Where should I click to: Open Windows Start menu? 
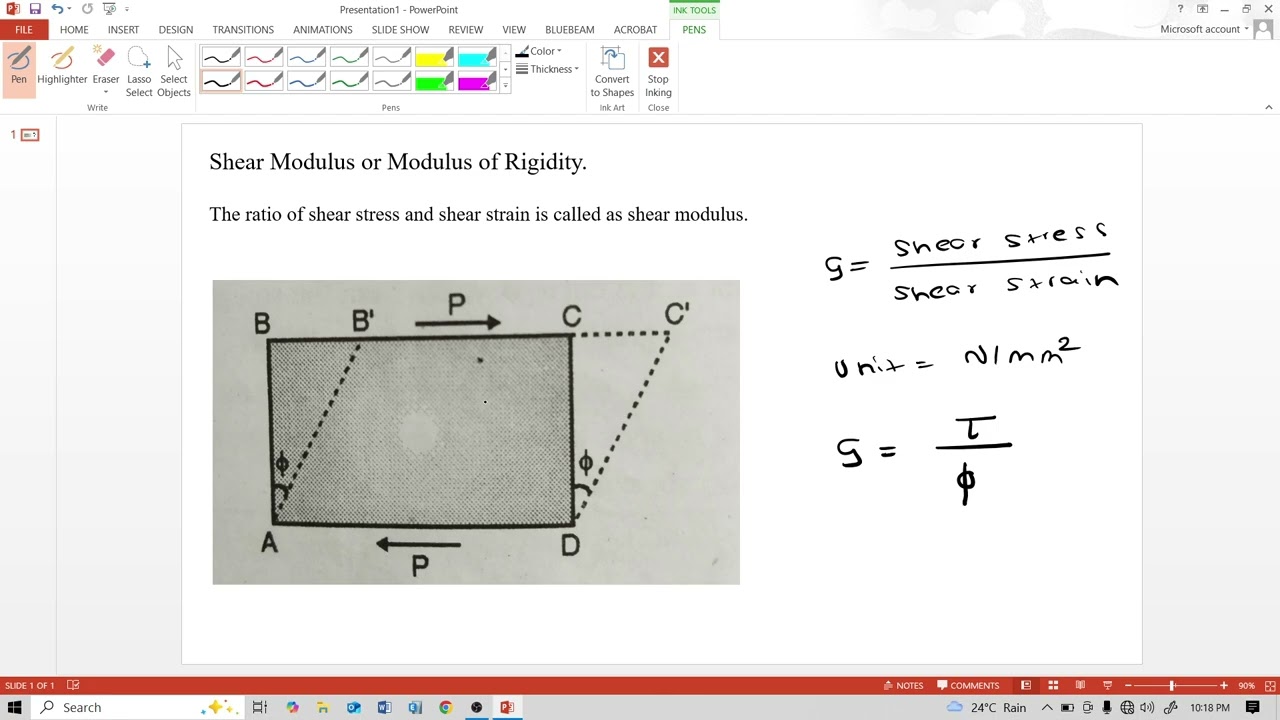click(14, 707)
